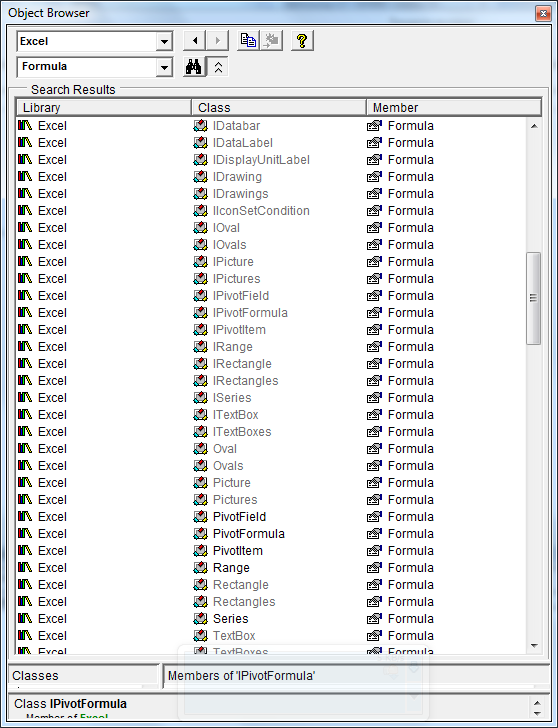Viewport: 558px width, 728px height.
Task: Click the search results scrollbar thumb
Action: click(534, 298)
